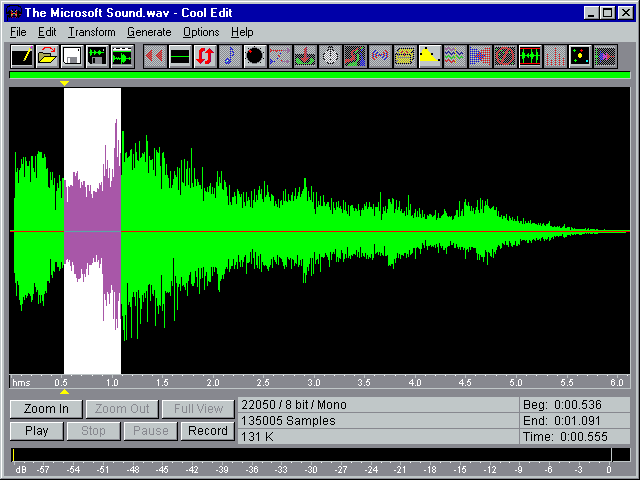Click the dB level meter bar
The width and height of the screenshot is (640, 480).
(x=320, y=455)
